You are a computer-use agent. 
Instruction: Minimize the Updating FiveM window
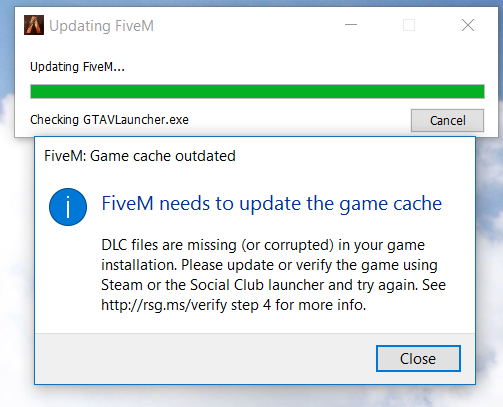coord(351,25)
